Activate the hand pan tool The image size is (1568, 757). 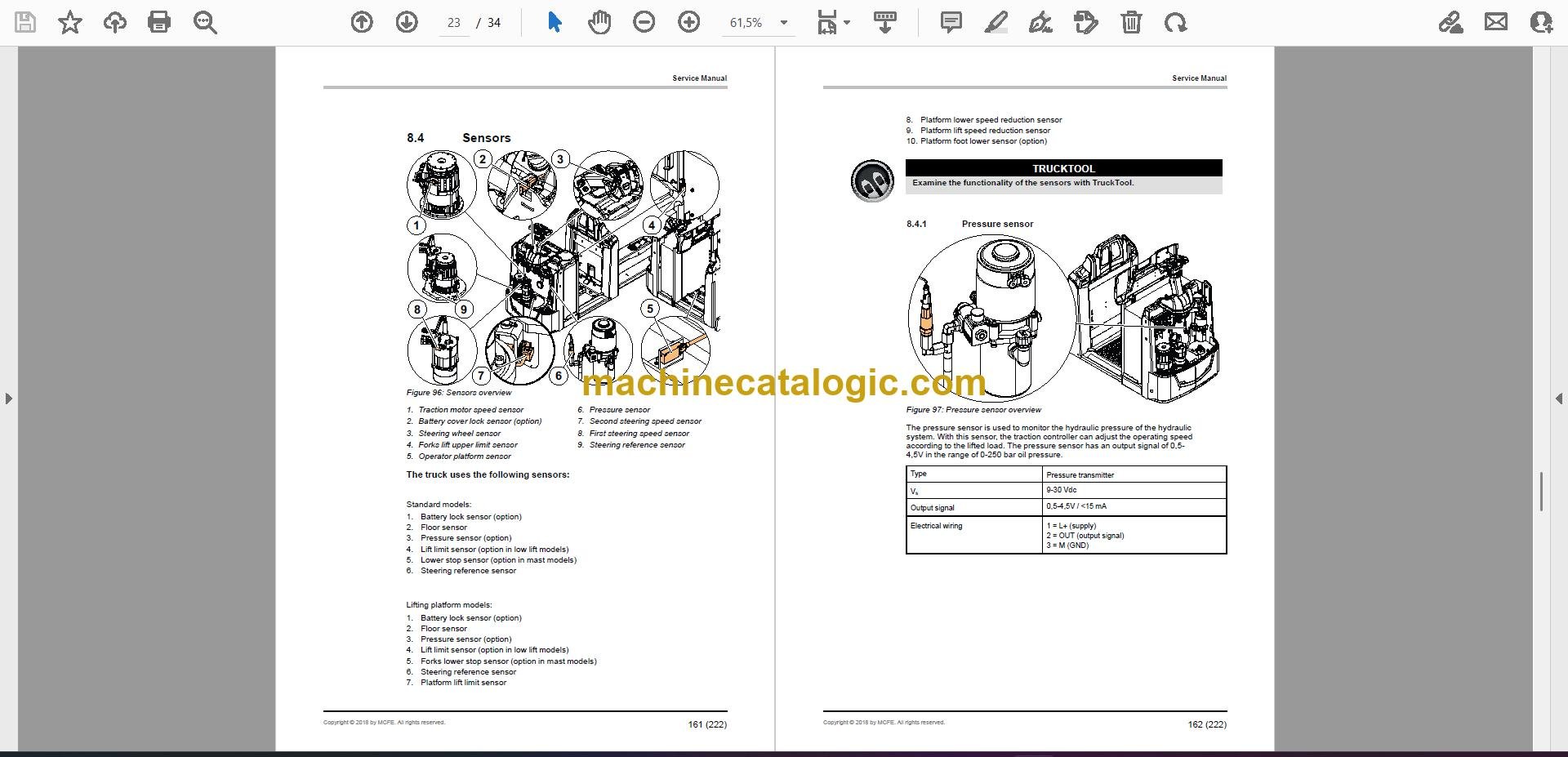599,22
